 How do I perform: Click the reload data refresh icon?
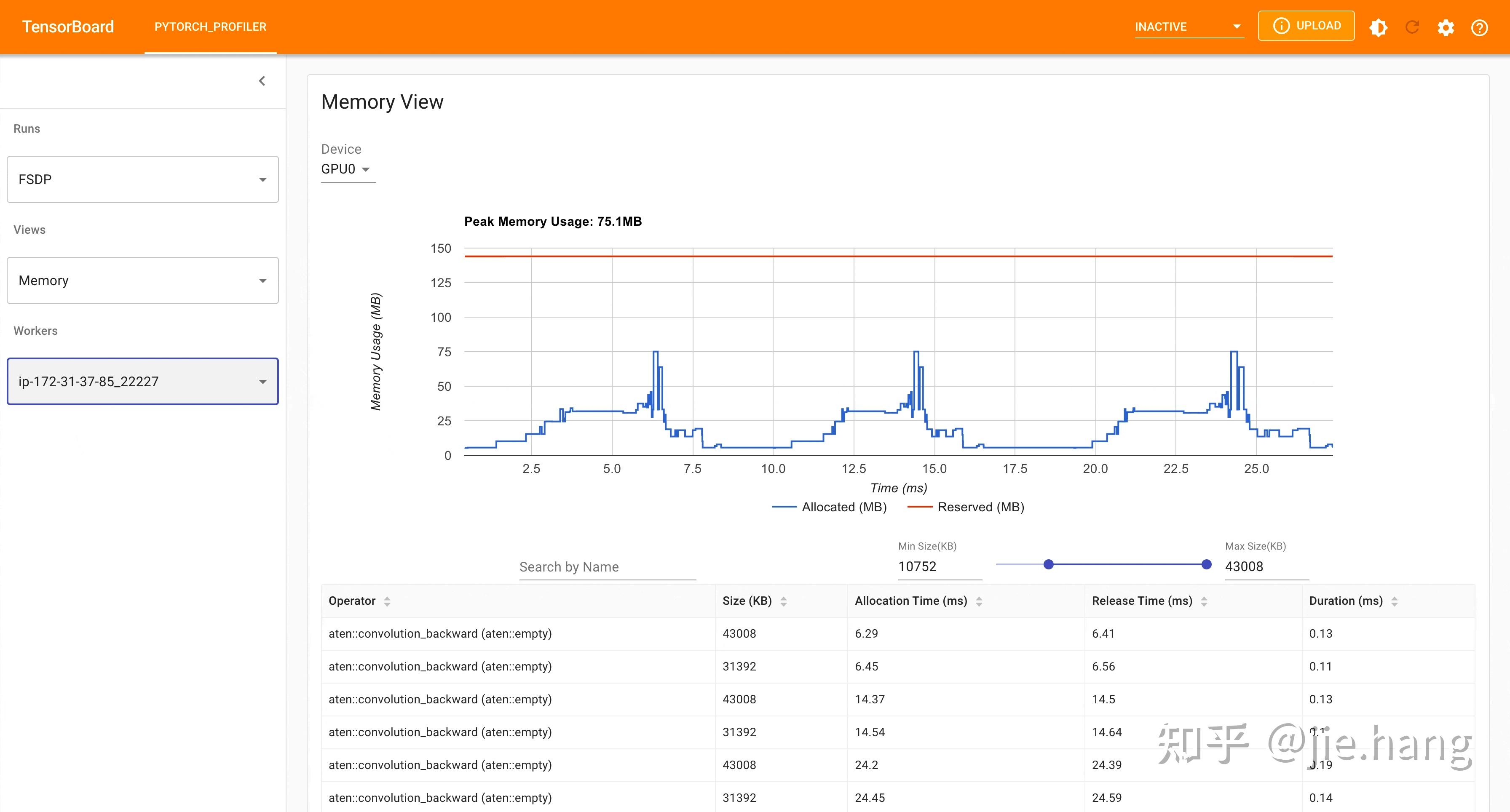(1412, 27)
